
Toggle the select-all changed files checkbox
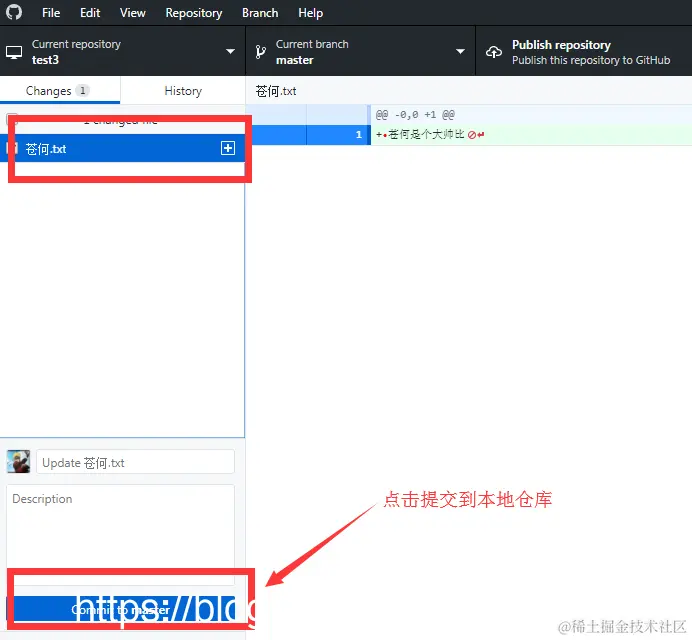pos(11,120)
